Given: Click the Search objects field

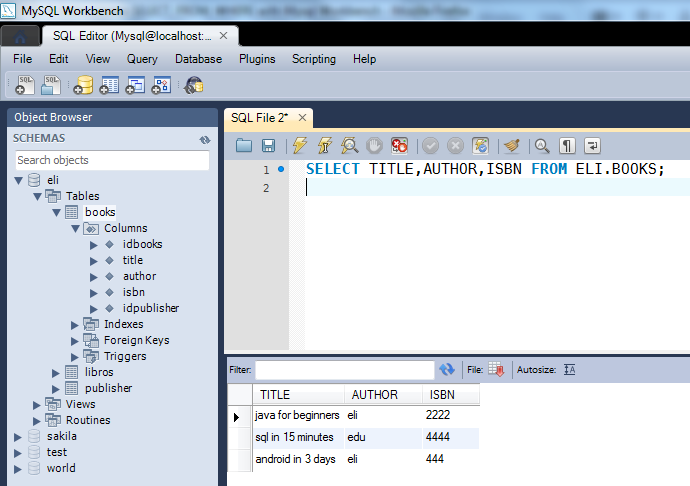Looking at the screenshot, I should (112, 160).
